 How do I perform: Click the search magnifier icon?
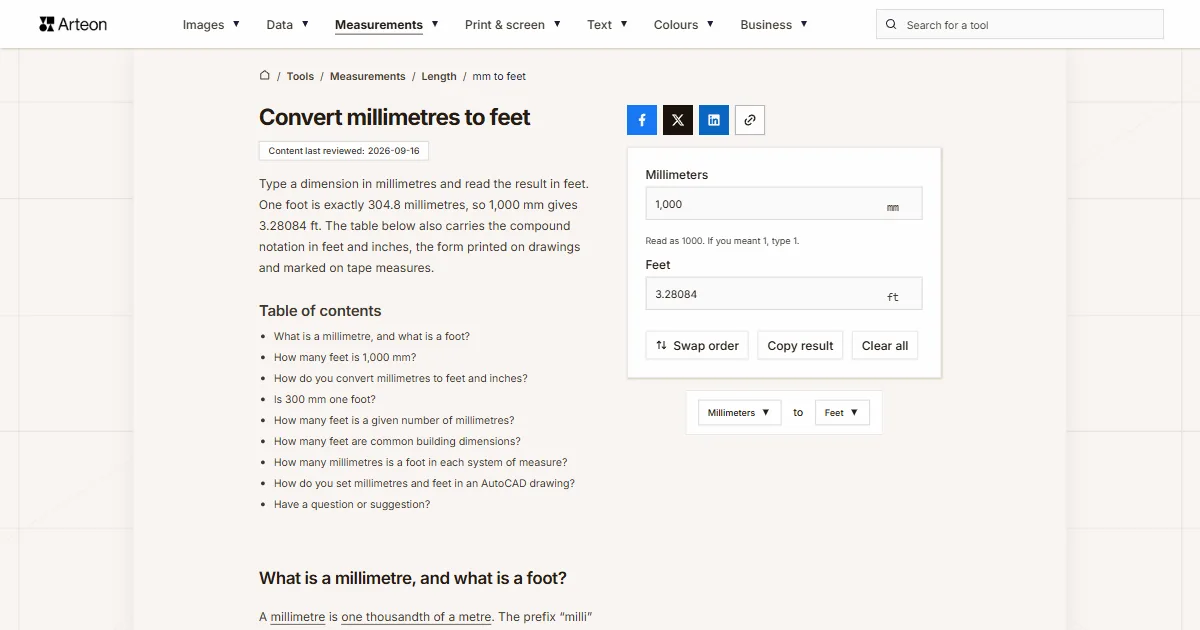[x=891, y=25]
